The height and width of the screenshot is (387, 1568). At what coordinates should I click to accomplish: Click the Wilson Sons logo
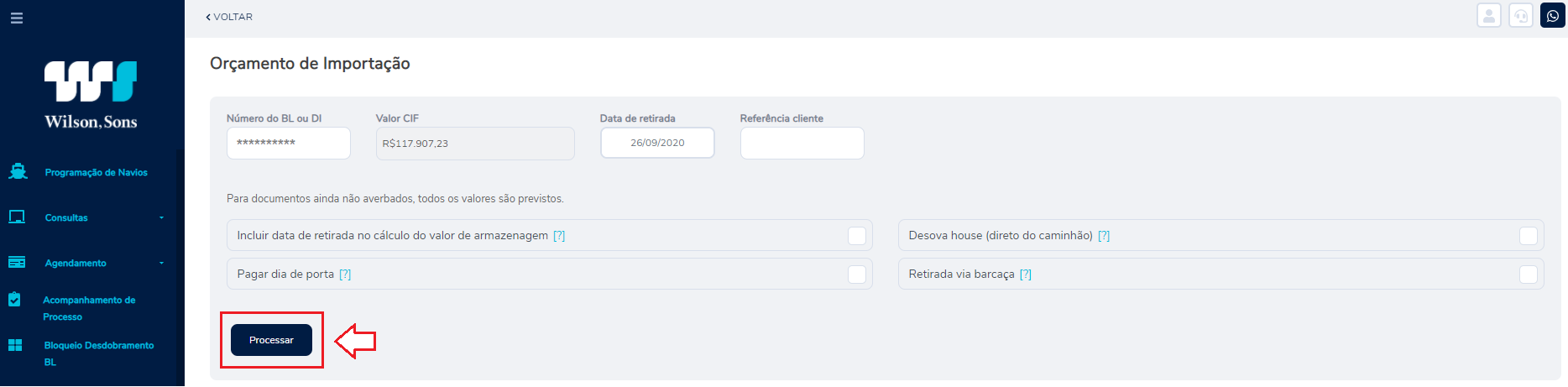click(91, 95)
